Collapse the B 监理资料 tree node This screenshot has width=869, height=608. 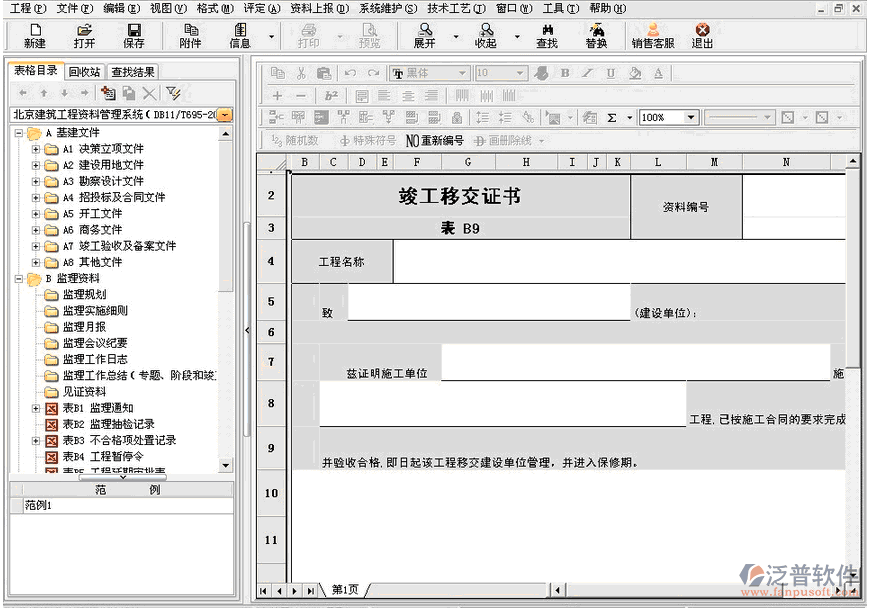[x=19, y=278]
